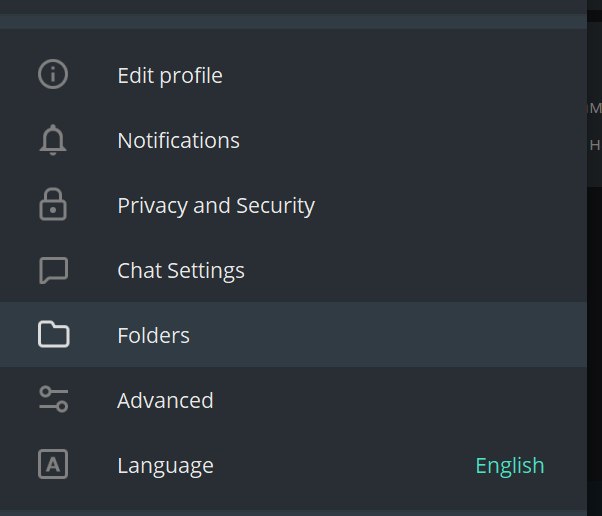Open Chat Settings text entry
Viewport: 602px width, 516px height.
(181, 271)
